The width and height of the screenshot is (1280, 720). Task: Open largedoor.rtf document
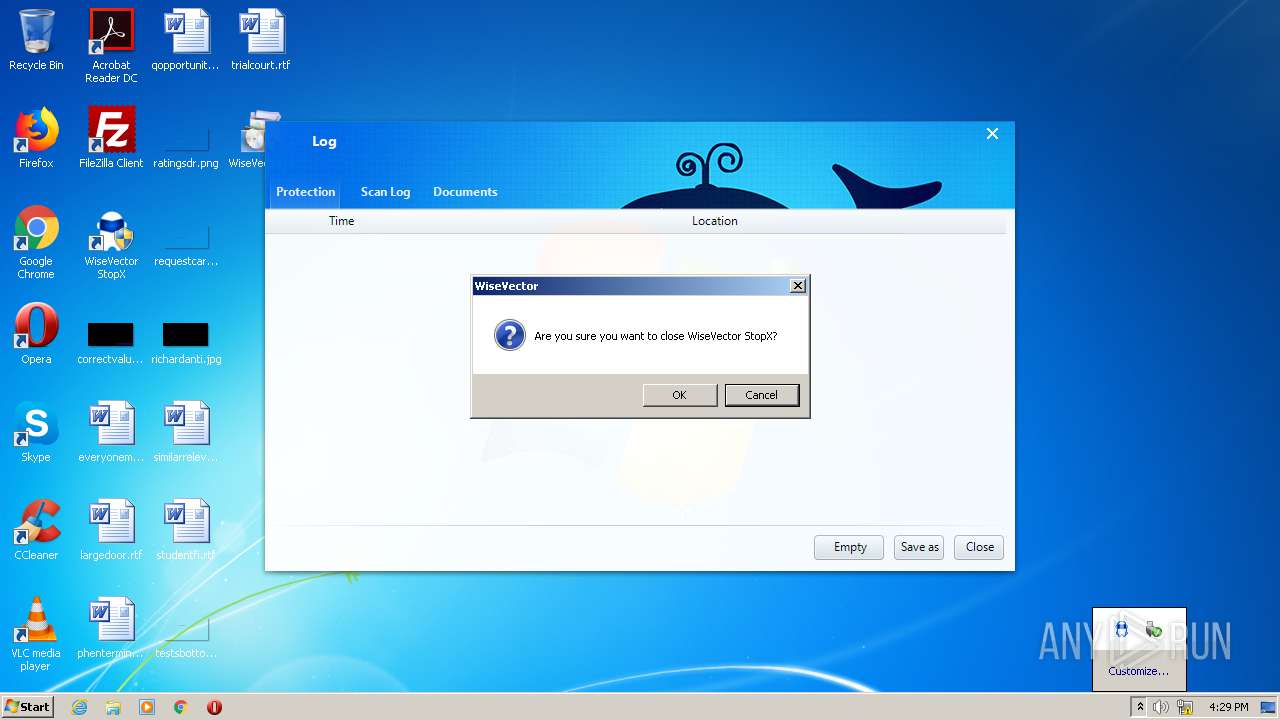pos(111,530)
